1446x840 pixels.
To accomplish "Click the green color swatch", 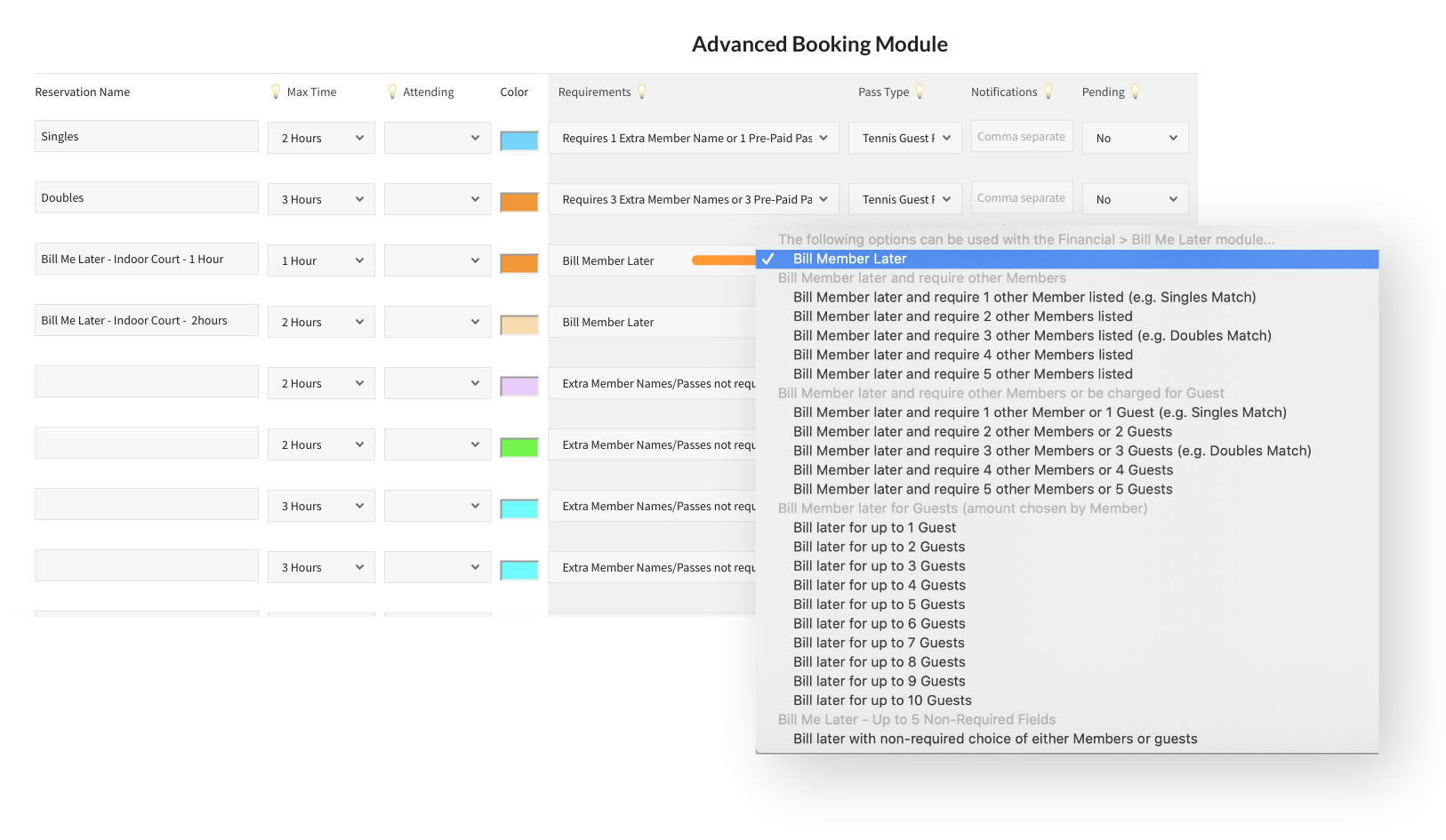I will tap(519, 447).
